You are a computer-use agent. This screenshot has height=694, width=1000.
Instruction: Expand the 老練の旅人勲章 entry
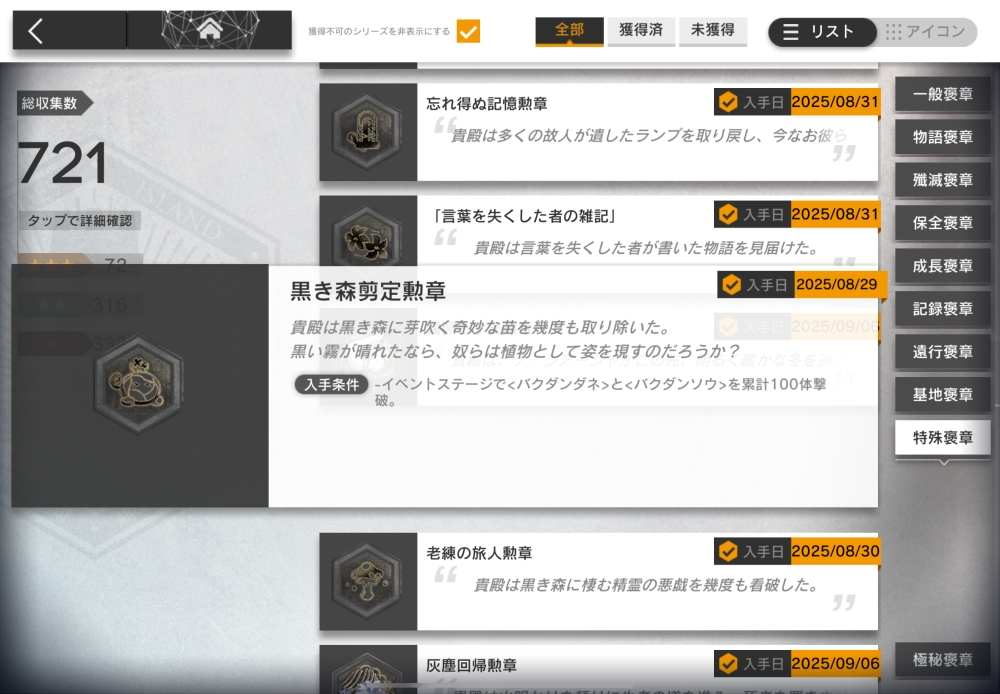click(x=599, y=582)
